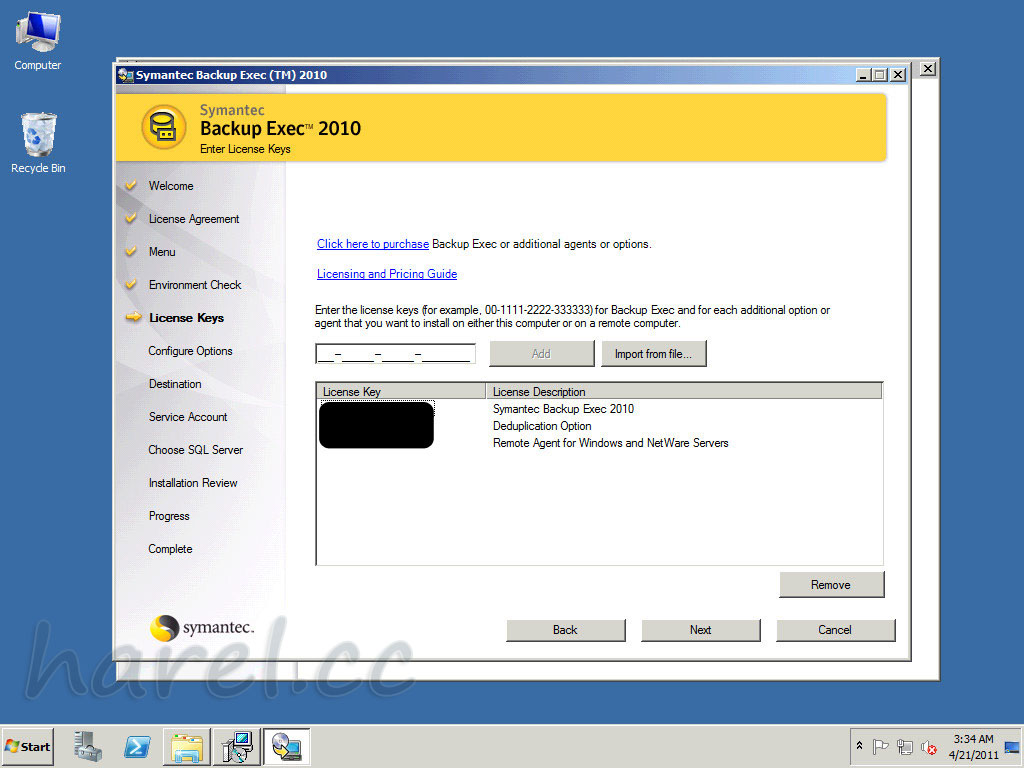Minimize the Backup Exec installer window
The width and height of the screenshot is (1024, 768).
click(x=863, y=75)
